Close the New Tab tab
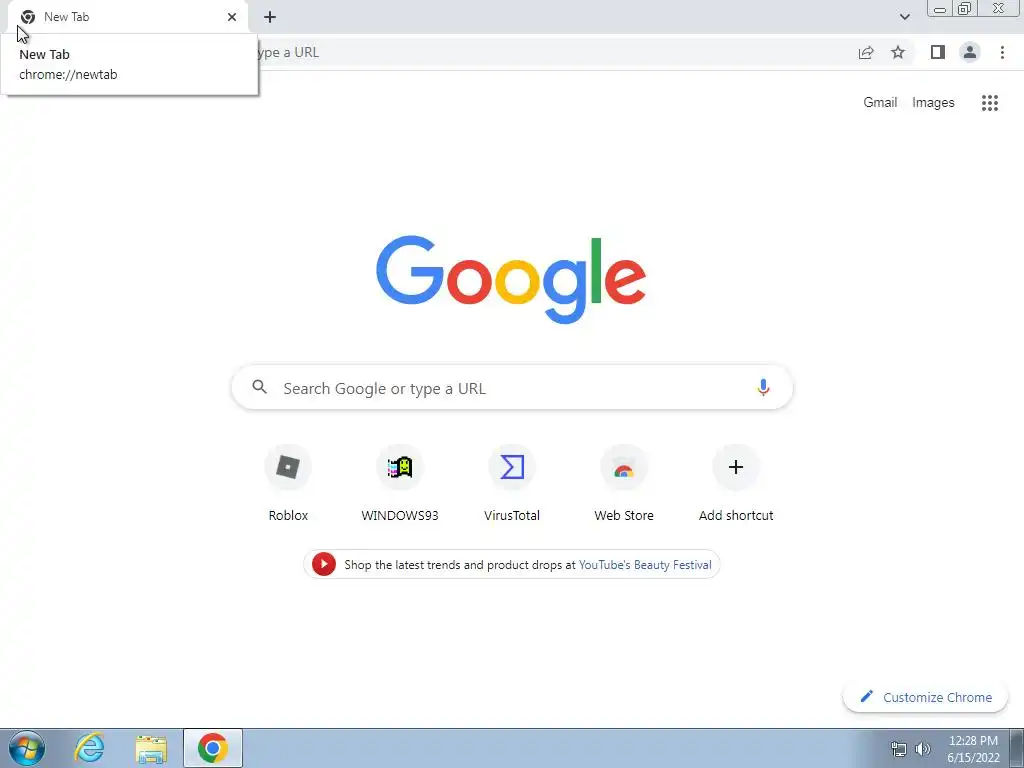 point(232,17)
